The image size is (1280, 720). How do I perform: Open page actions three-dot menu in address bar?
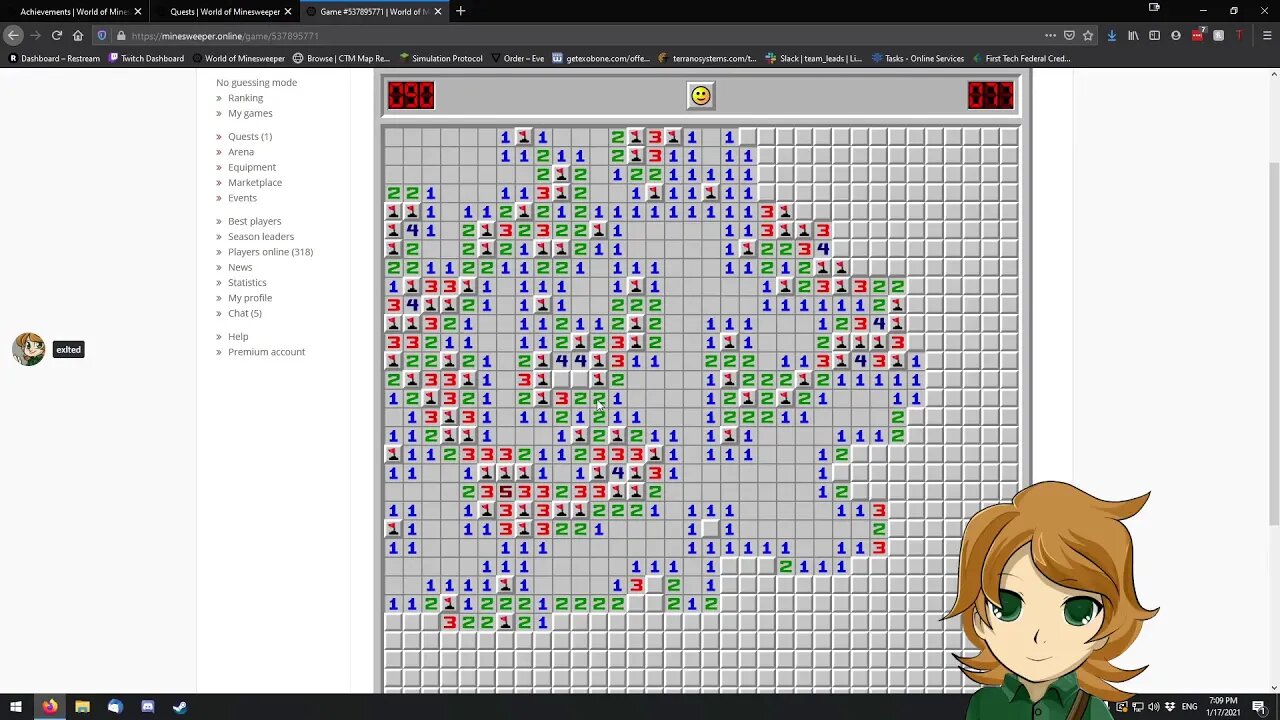pos(1050,35)
